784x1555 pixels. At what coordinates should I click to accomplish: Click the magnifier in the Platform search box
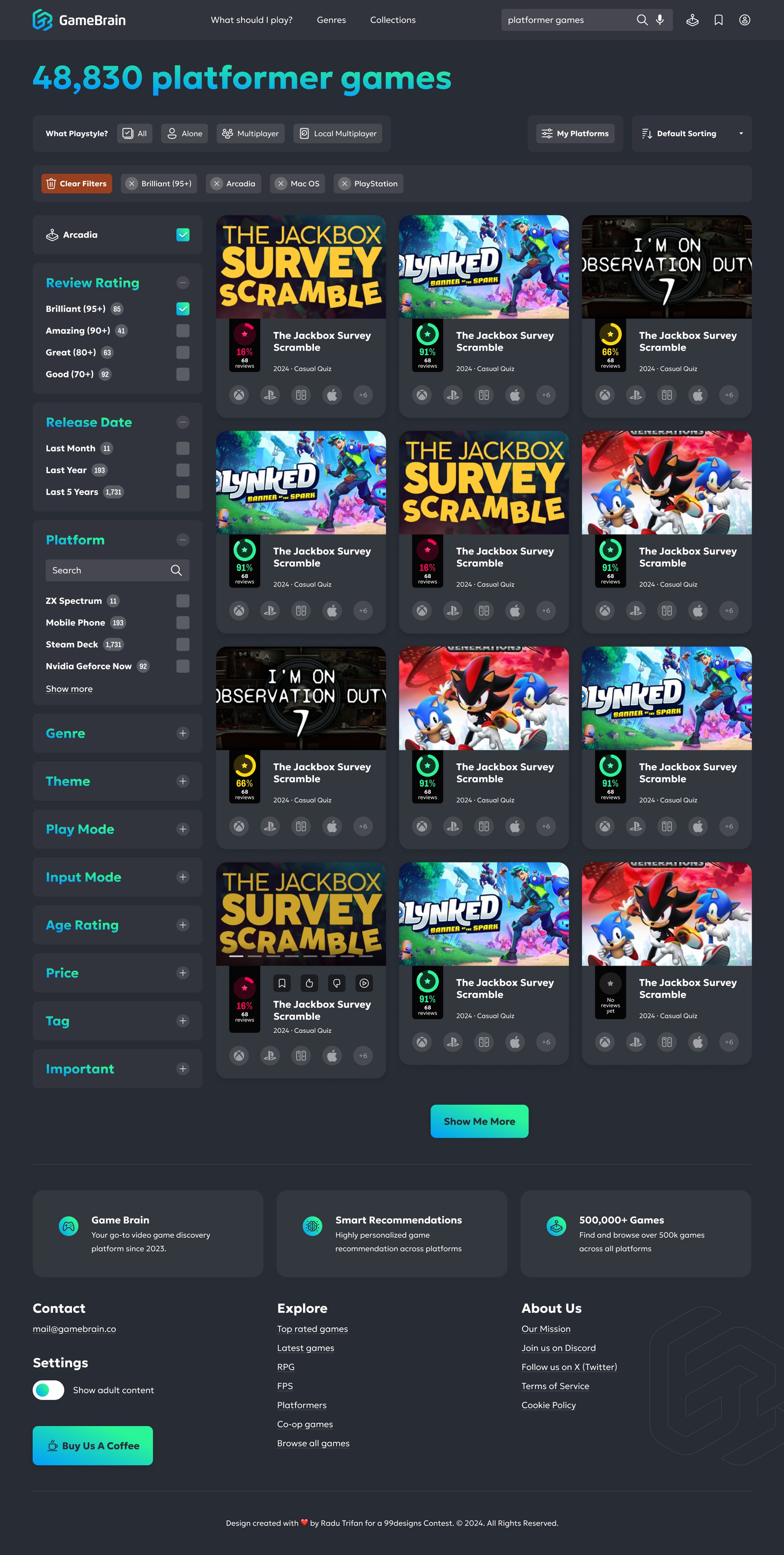(x=176, y=570)
